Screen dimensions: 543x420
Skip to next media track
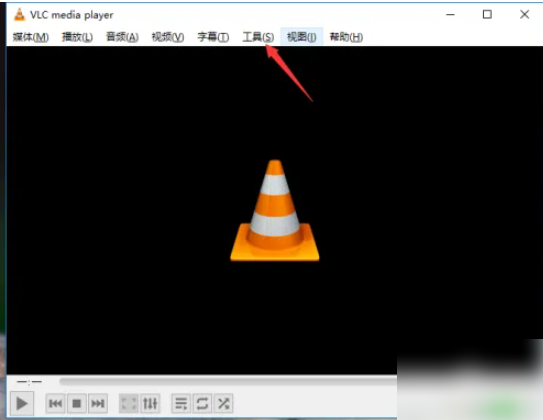tap(98, 403)
